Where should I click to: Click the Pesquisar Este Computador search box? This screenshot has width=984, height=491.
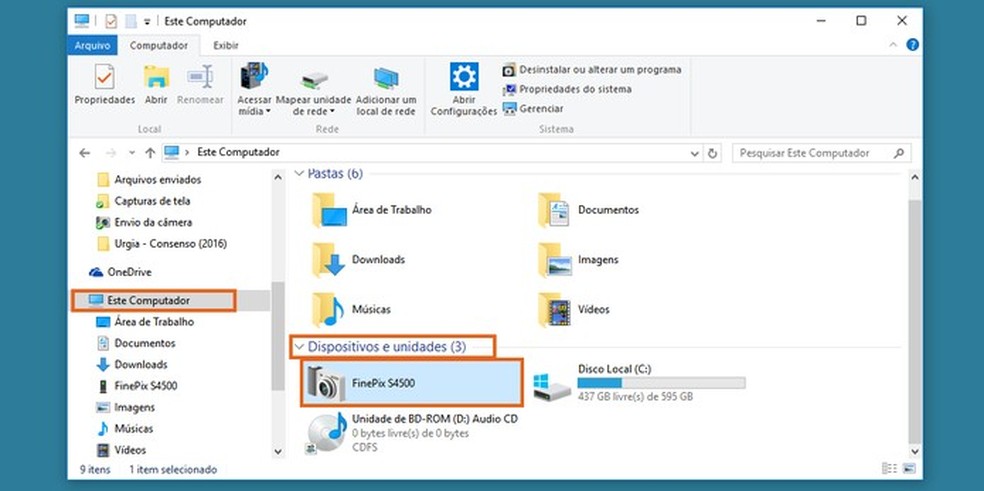click(821, 153)
